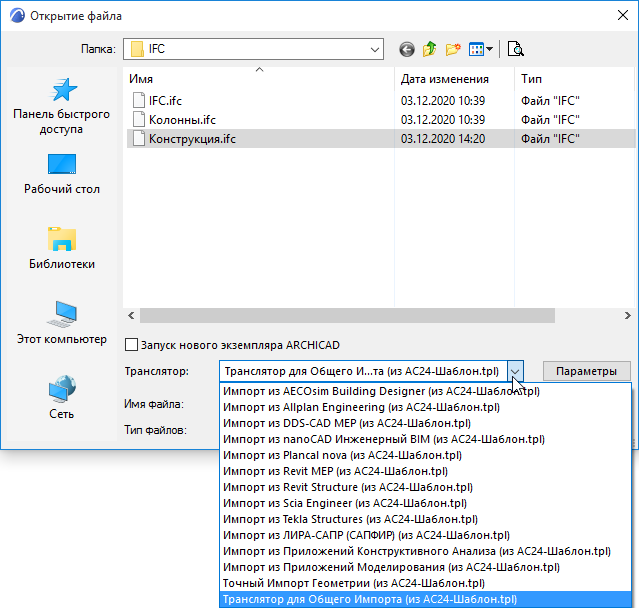Sort files by Имя column header
This screenshot has width=639, height=608.
(x=259, y=79)
